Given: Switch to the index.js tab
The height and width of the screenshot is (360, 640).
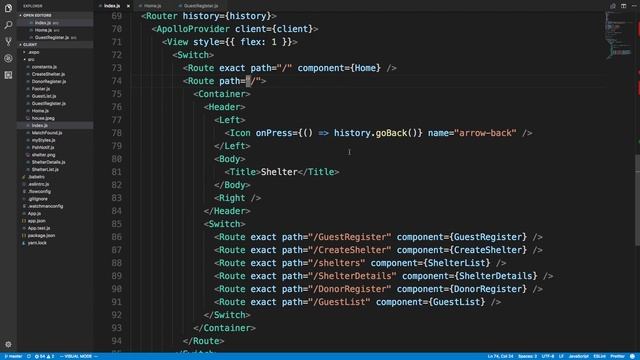Looking at the screenshot, I should tap(111, 6).
